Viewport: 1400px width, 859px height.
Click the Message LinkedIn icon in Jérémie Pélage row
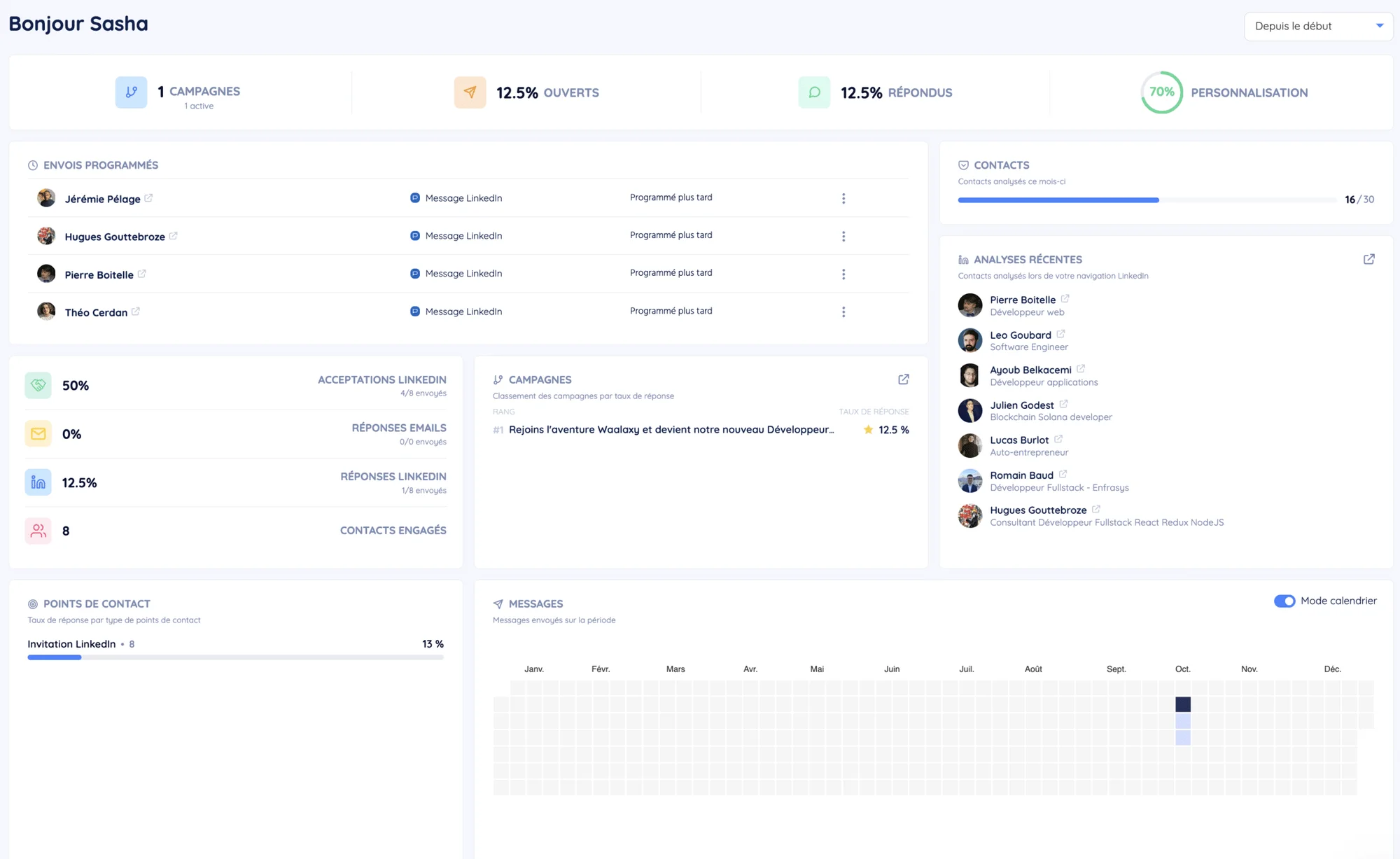point(415,198)
